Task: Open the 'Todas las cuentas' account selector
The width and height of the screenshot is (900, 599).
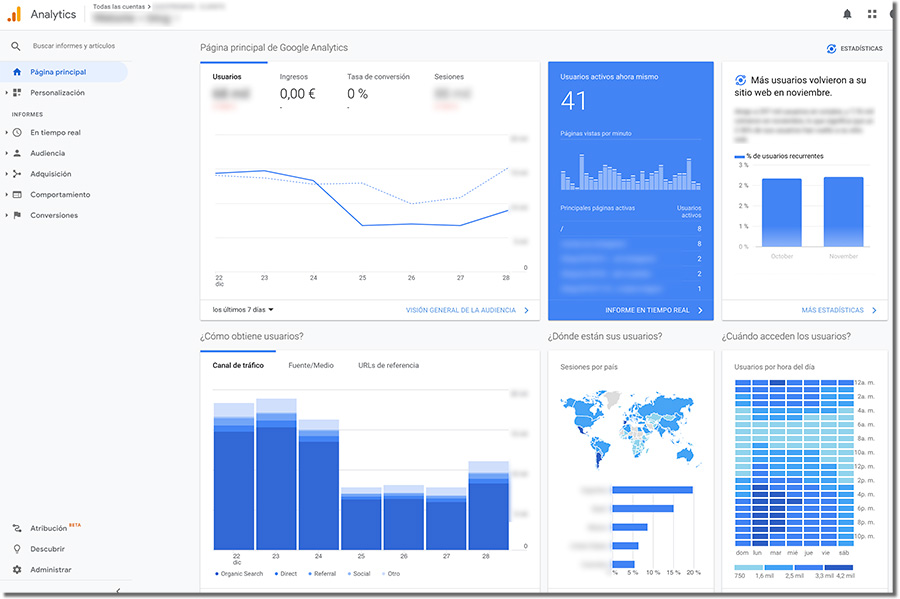Action: point(122,7)
